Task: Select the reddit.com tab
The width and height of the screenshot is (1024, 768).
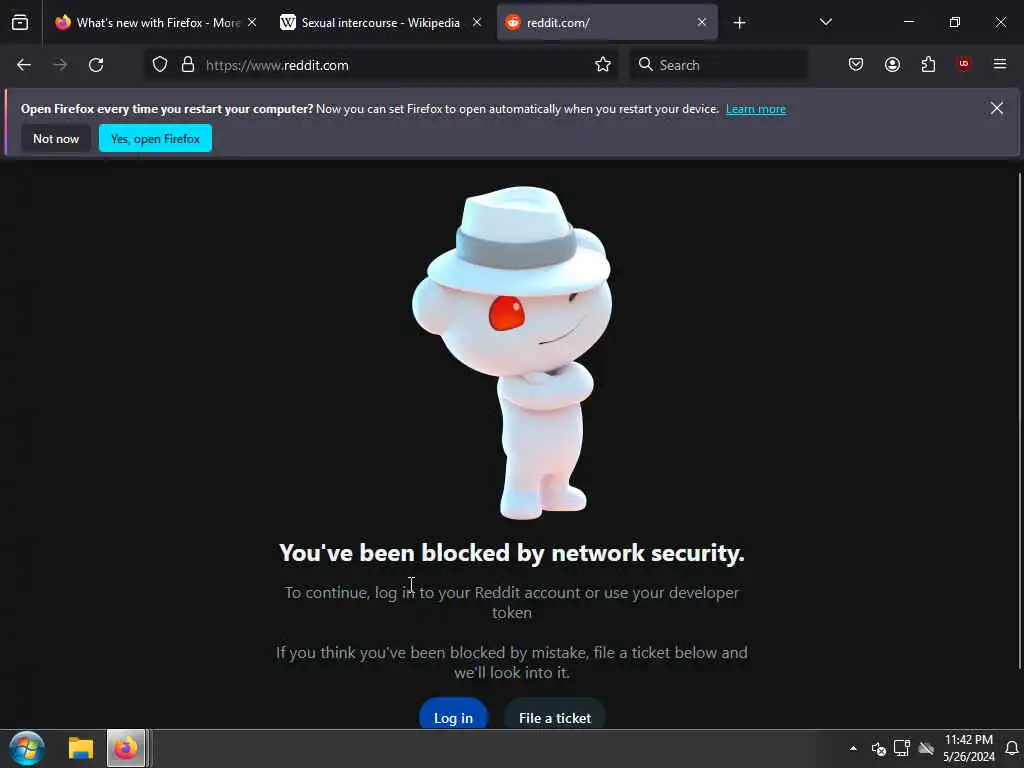Action: click(x=607, y=23)
